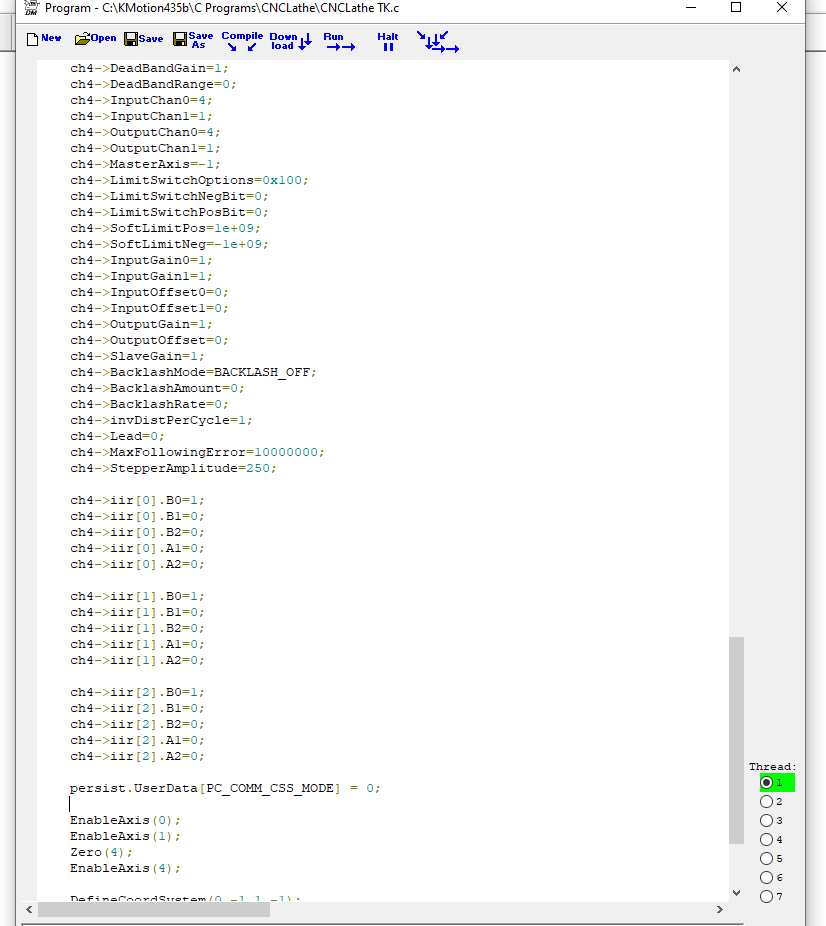The height and width of the screenshot is (926, 826).
Task: Halt the running thread
Action: (388, 41)
